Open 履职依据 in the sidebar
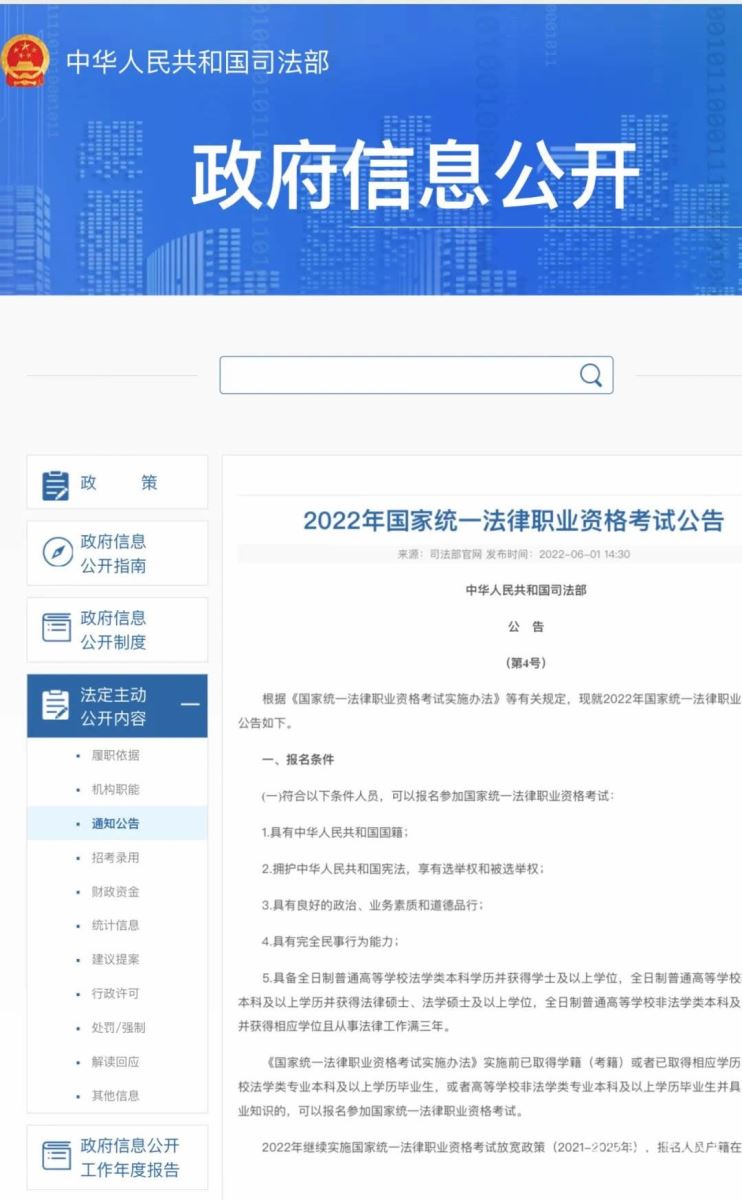This screenshot has width=742, height=1200. pos(115,755)
